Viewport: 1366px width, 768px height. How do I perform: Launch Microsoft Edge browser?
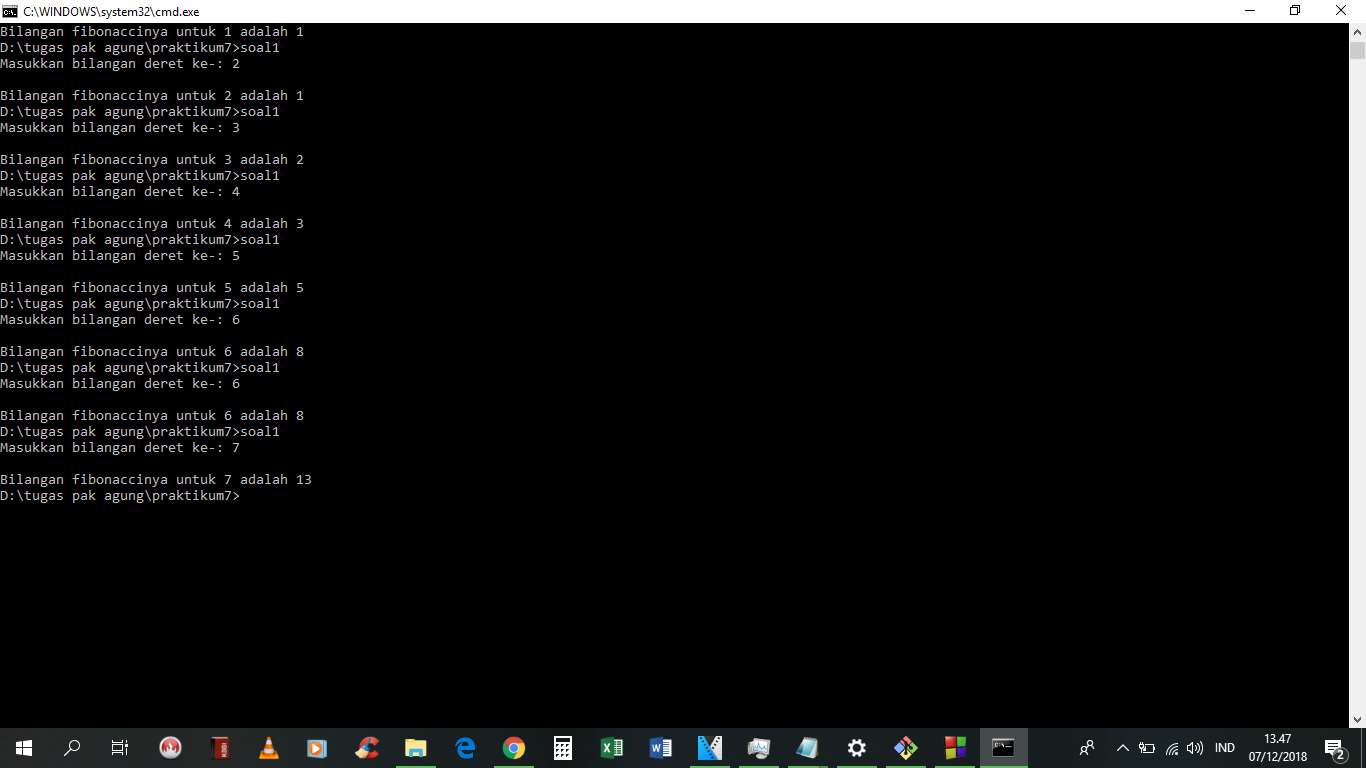tap(465, 748)
